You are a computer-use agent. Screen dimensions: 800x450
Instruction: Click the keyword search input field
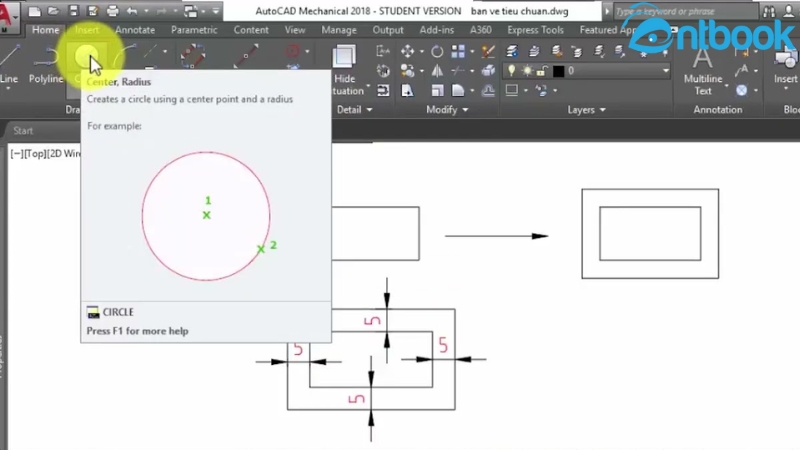coord(684,11)
